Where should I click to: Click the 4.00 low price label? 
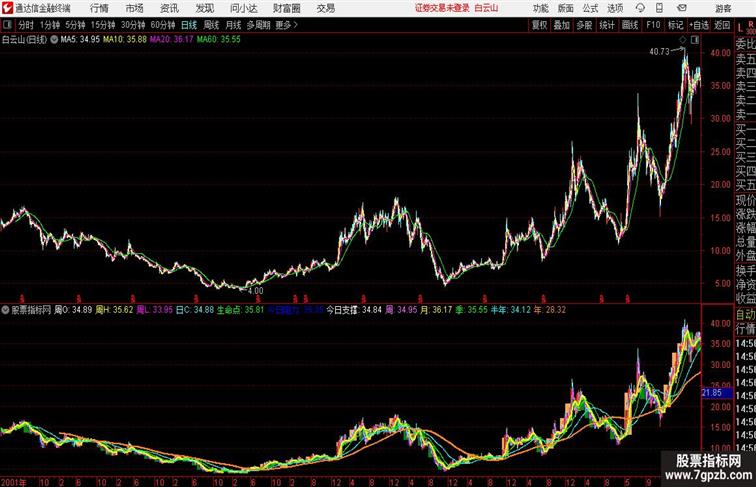tap(256, 291)
